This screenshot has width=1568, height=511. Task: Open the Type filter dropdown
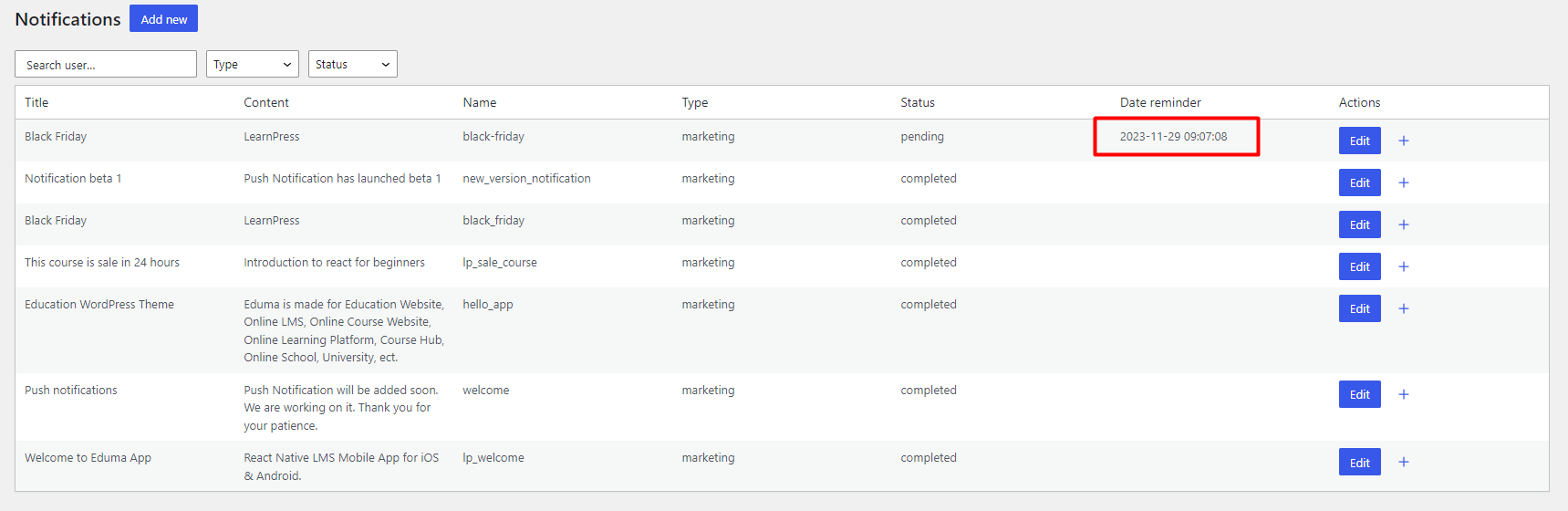pyautogui.click(x=253, y=64)
